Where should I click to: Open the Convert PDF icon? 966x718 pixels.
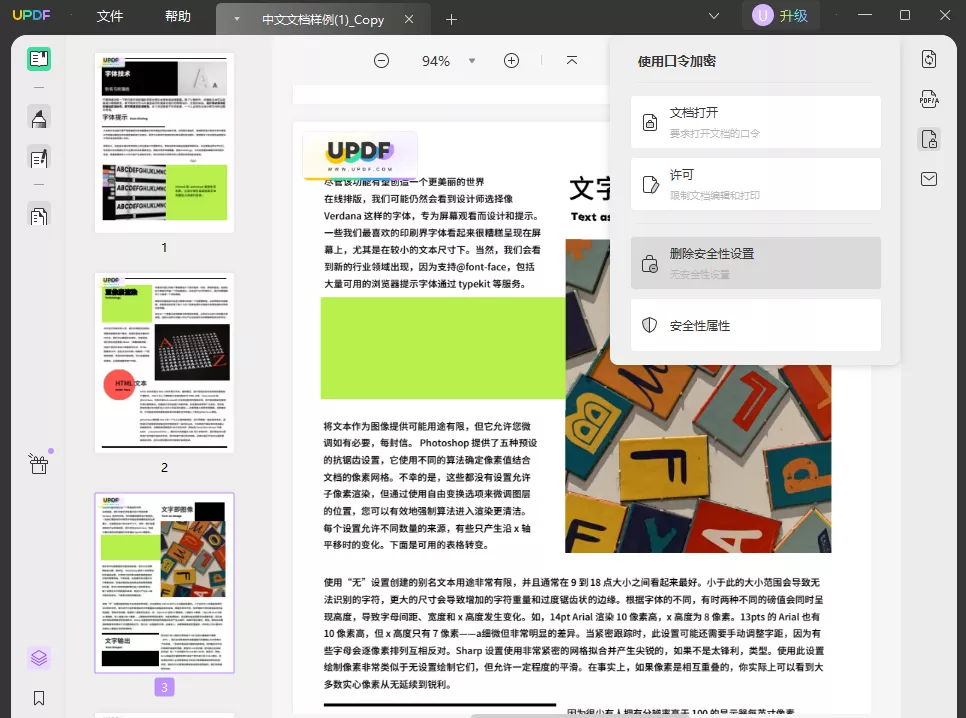pos(929,59)
